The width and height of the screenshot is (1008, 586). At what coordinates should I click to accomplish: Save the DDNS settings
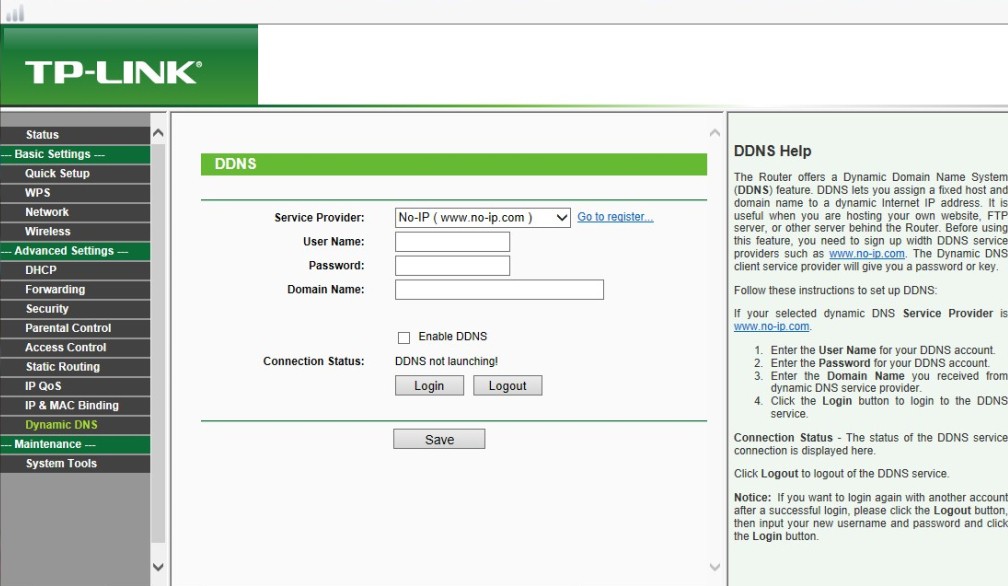[440, 440]
